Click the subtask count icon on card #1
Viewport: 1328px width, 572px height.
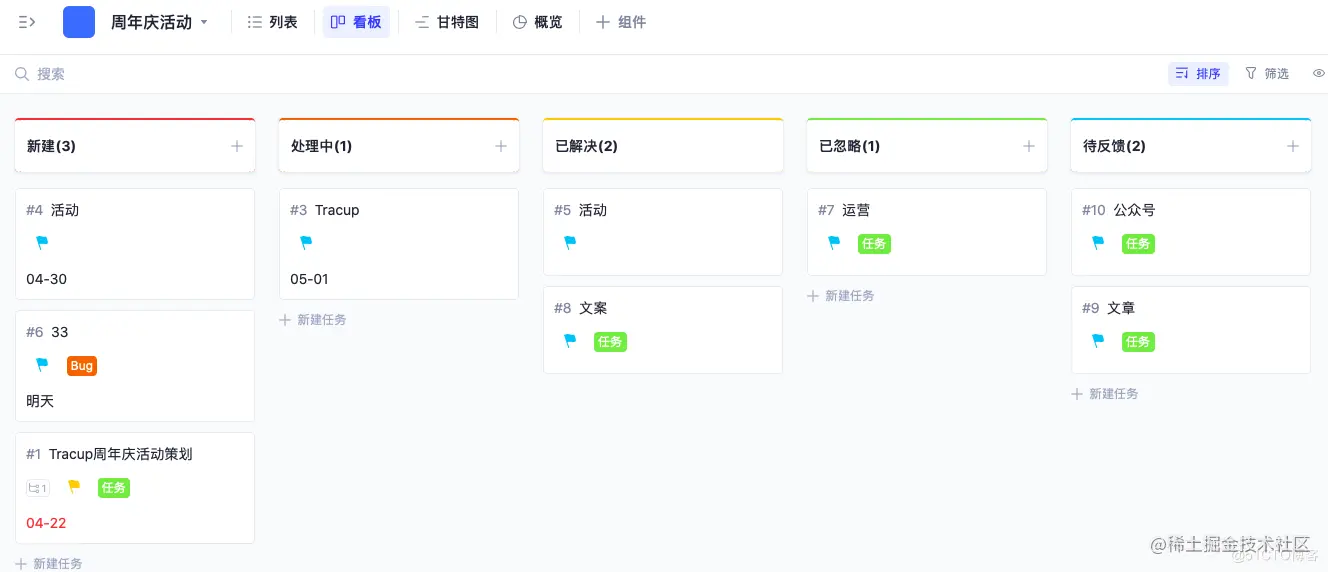point(37,488)
